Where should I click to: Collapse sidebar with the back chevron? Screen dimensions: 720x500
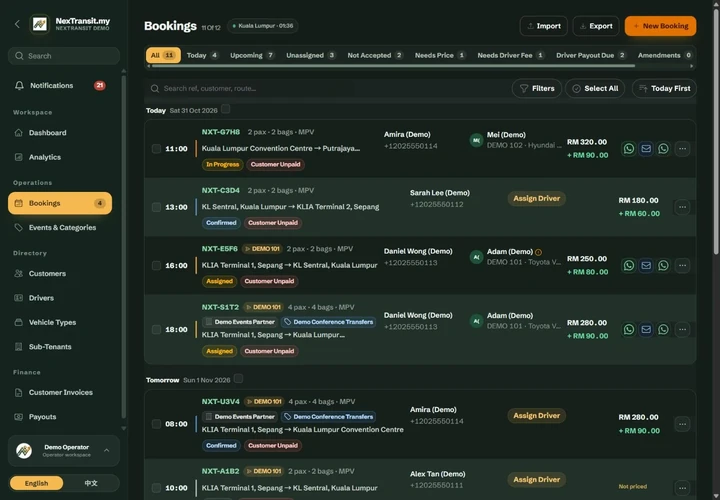(17, 24)
